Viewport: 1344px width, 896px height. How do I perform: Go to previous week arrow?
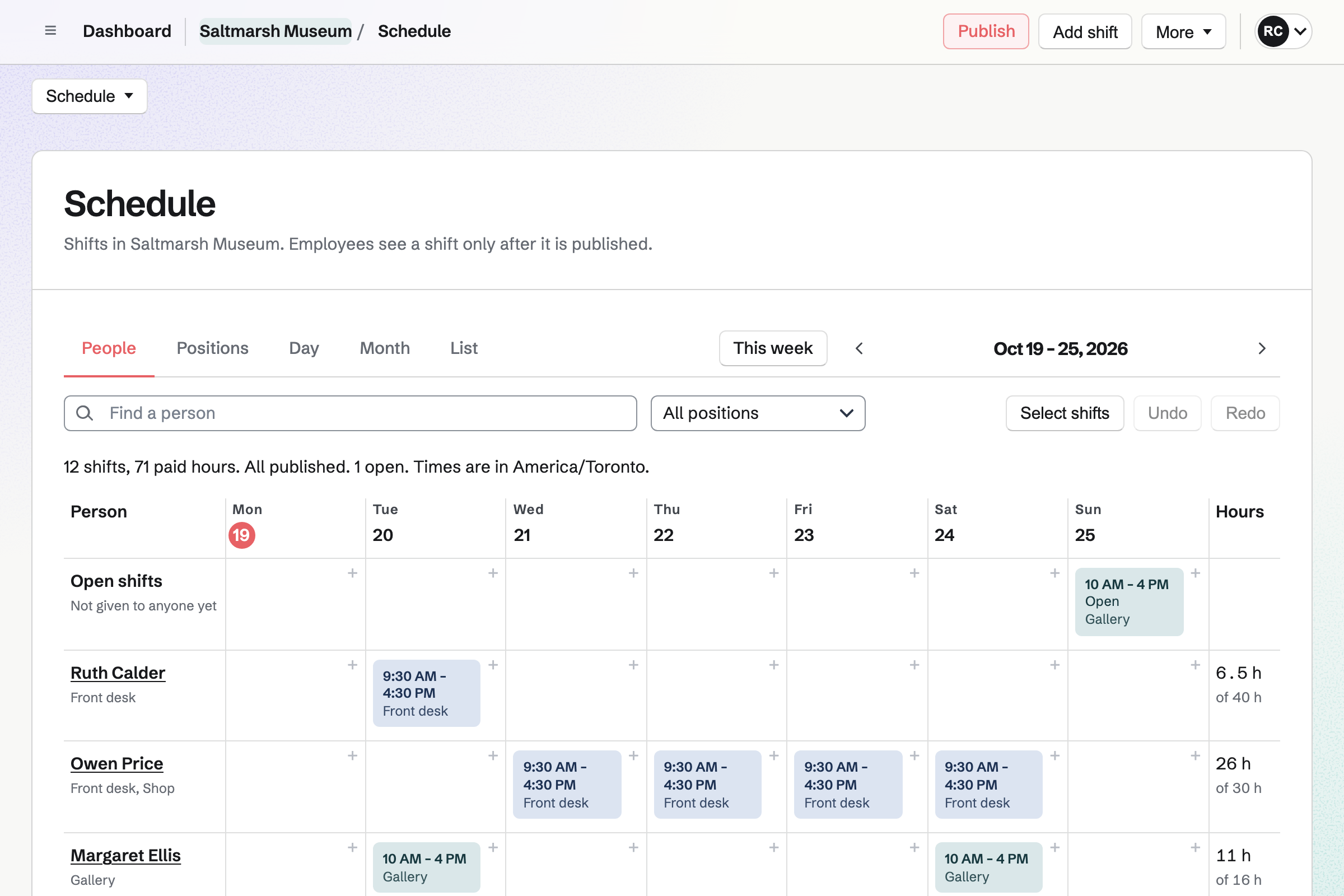pyautogui.click(x=859, y=348)
